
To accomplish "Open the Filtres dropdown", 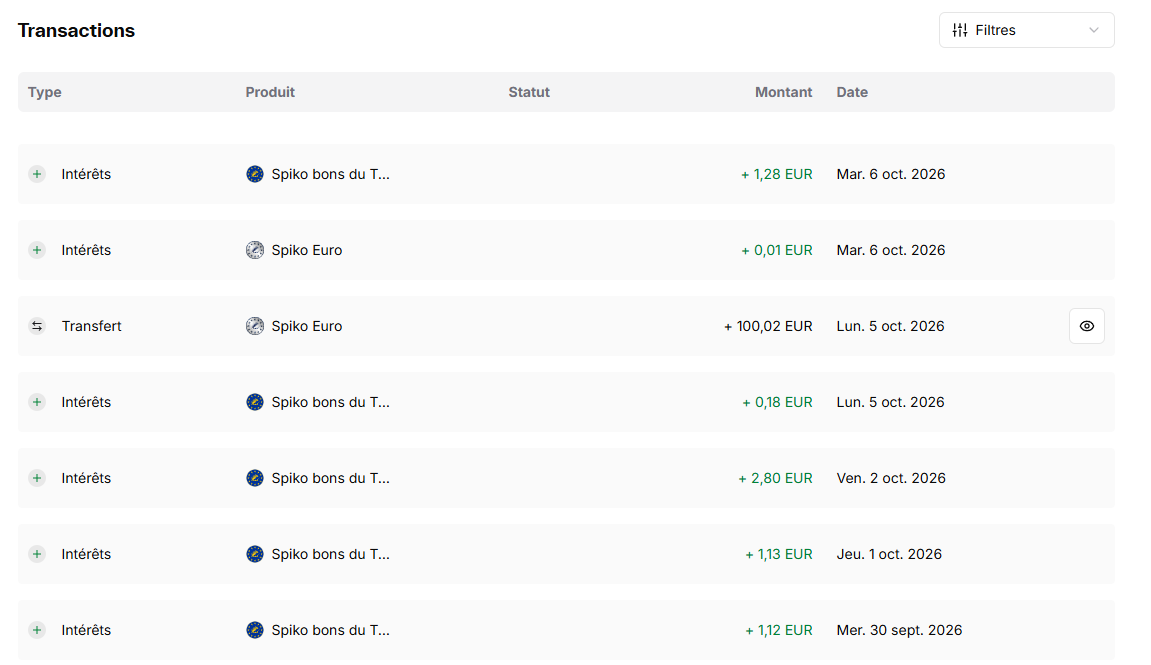I will [1026, 30].
